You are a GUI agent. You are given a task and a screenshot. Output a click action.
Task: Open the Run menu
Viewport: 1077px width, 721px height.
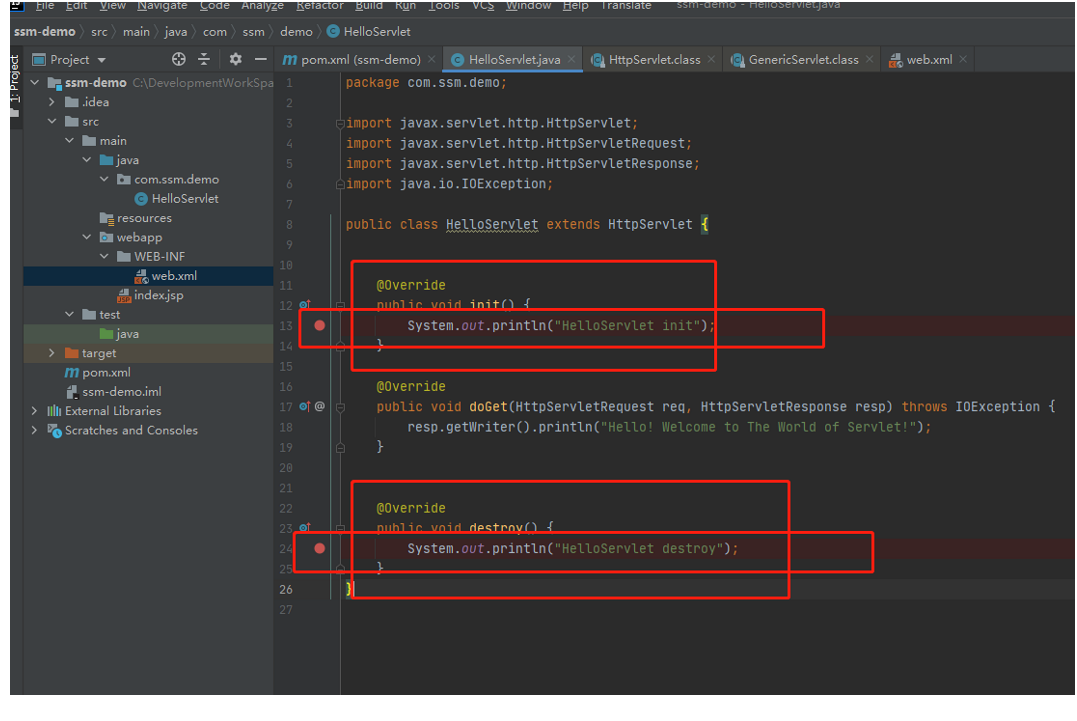[405, 5]
